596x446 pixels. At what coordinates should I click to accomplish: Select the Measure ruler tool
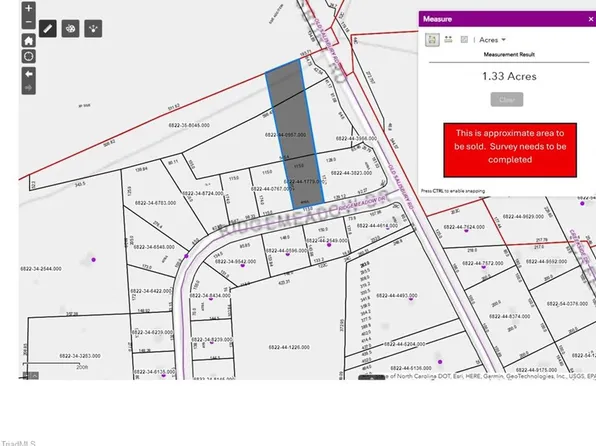coord(48,29)
